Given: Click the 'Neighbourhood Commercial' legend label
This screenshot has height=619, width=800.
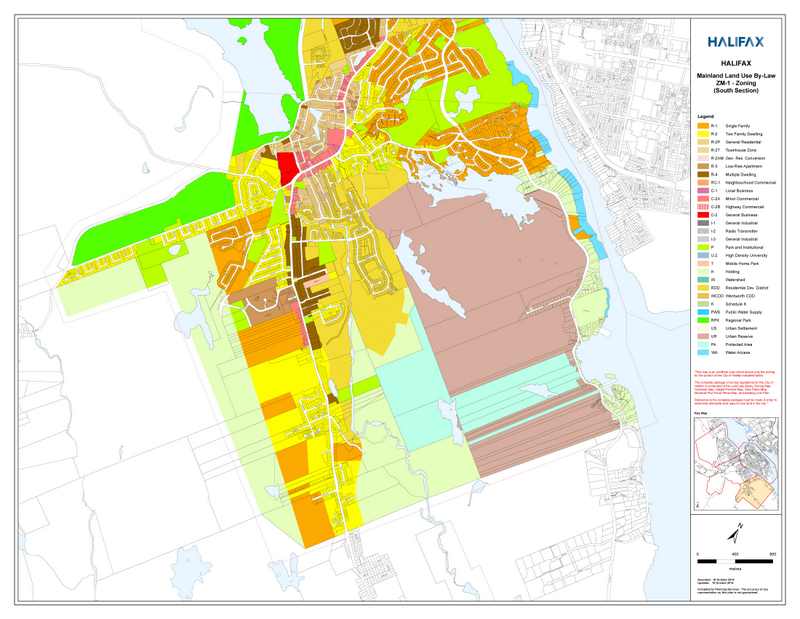Looking at the screenshot, I should (750, 182).
